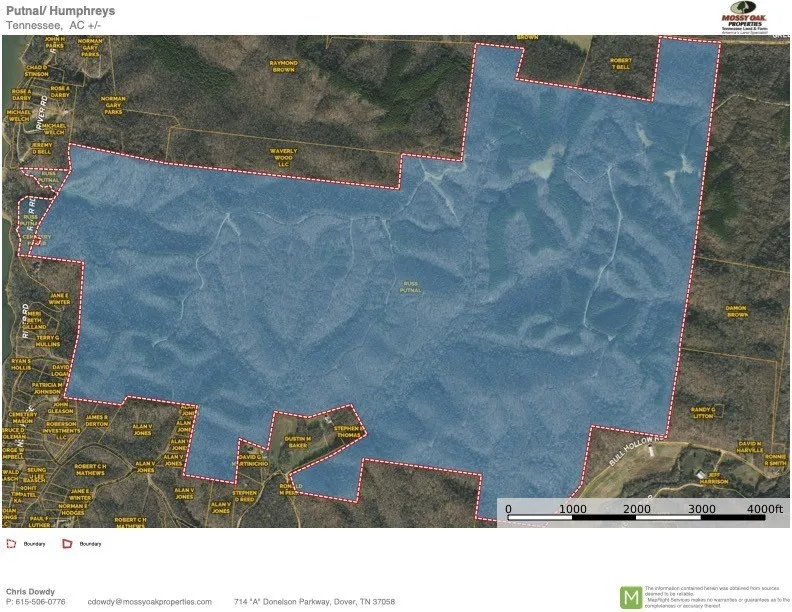
Task: Click the Boundary legend text beside dashed icon
Action: pyautogui.click(x=34, y=544)
